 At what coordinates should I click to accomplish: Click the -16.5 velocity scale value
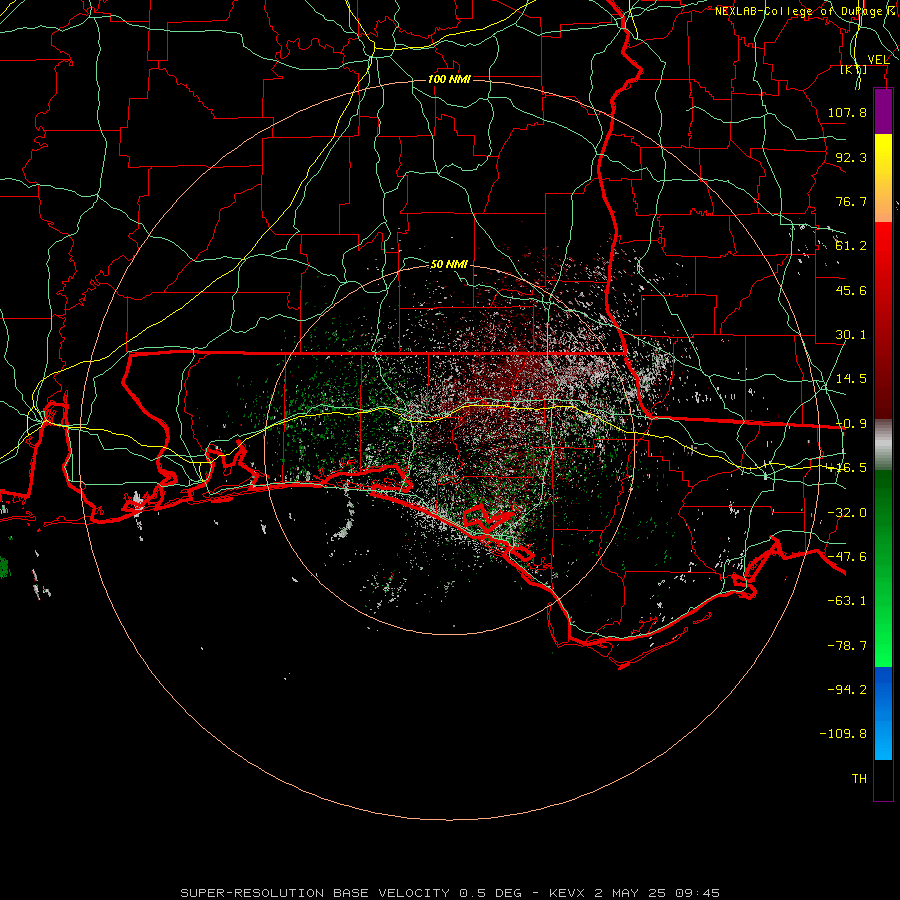pyautogui.click(x=847, y=468)
